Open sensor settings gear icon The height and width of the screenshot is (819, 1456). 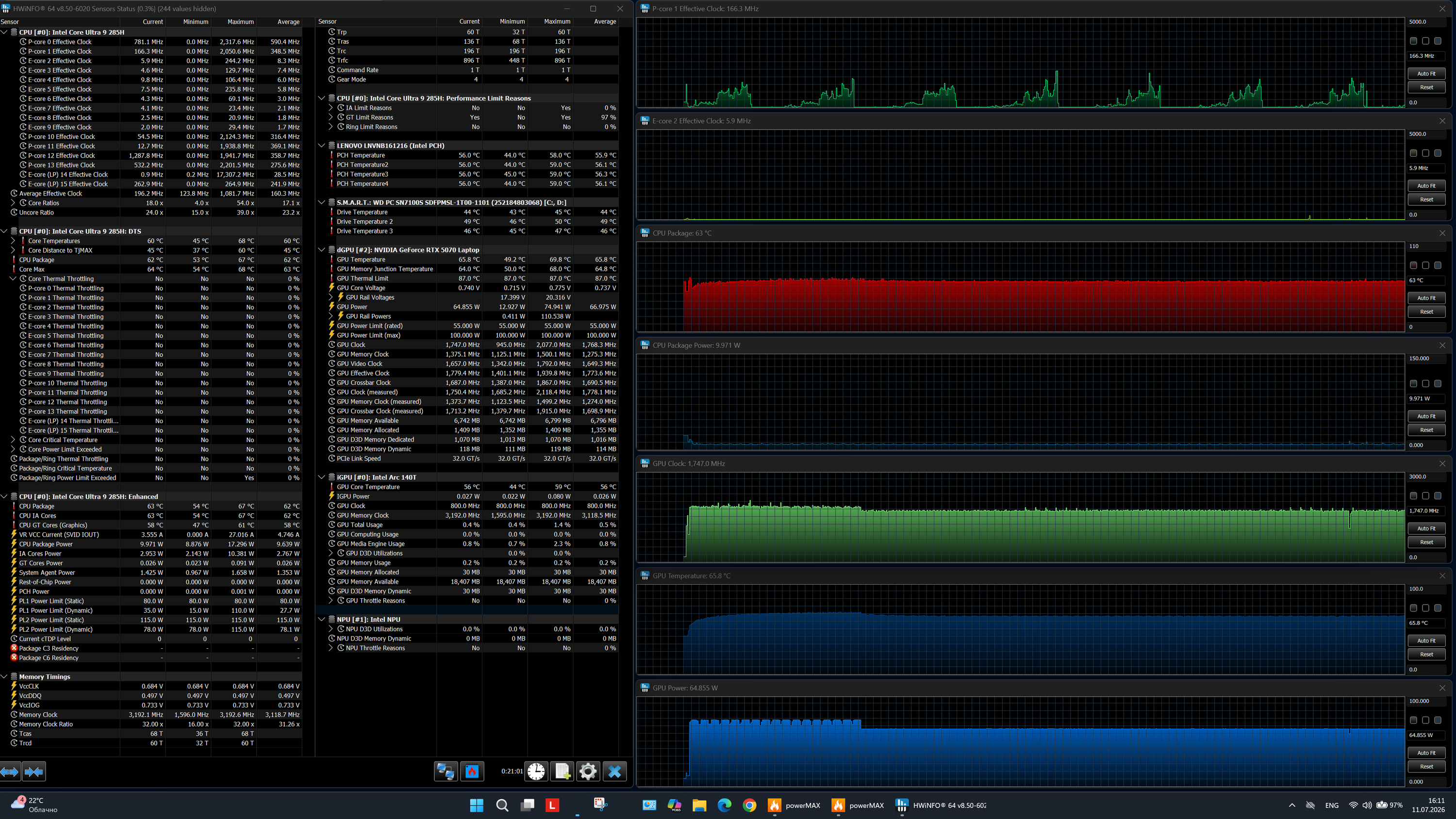[588, 771]
